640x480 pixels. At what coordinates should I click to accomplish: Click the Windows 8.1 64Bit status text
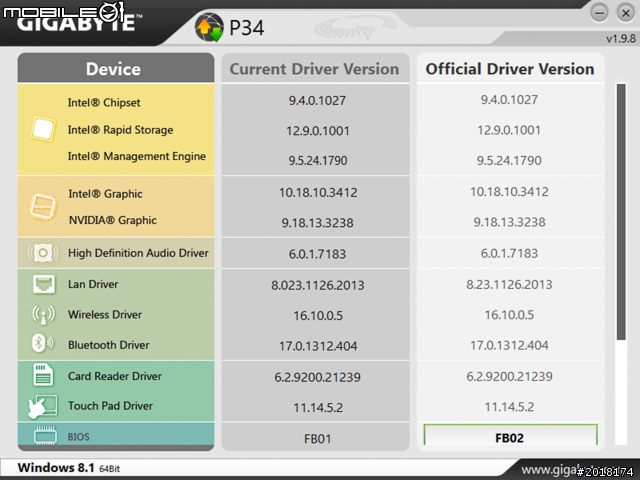69,468
